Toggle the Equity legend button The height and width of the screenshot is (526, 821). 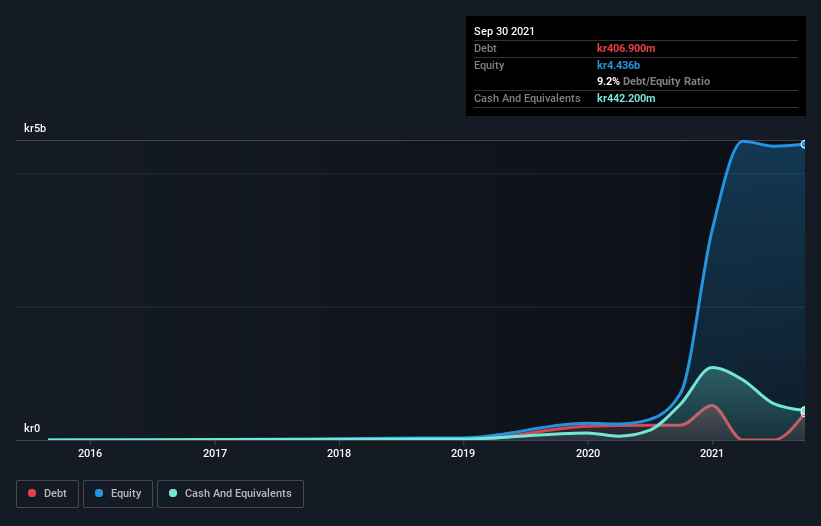tap(118, 494)
